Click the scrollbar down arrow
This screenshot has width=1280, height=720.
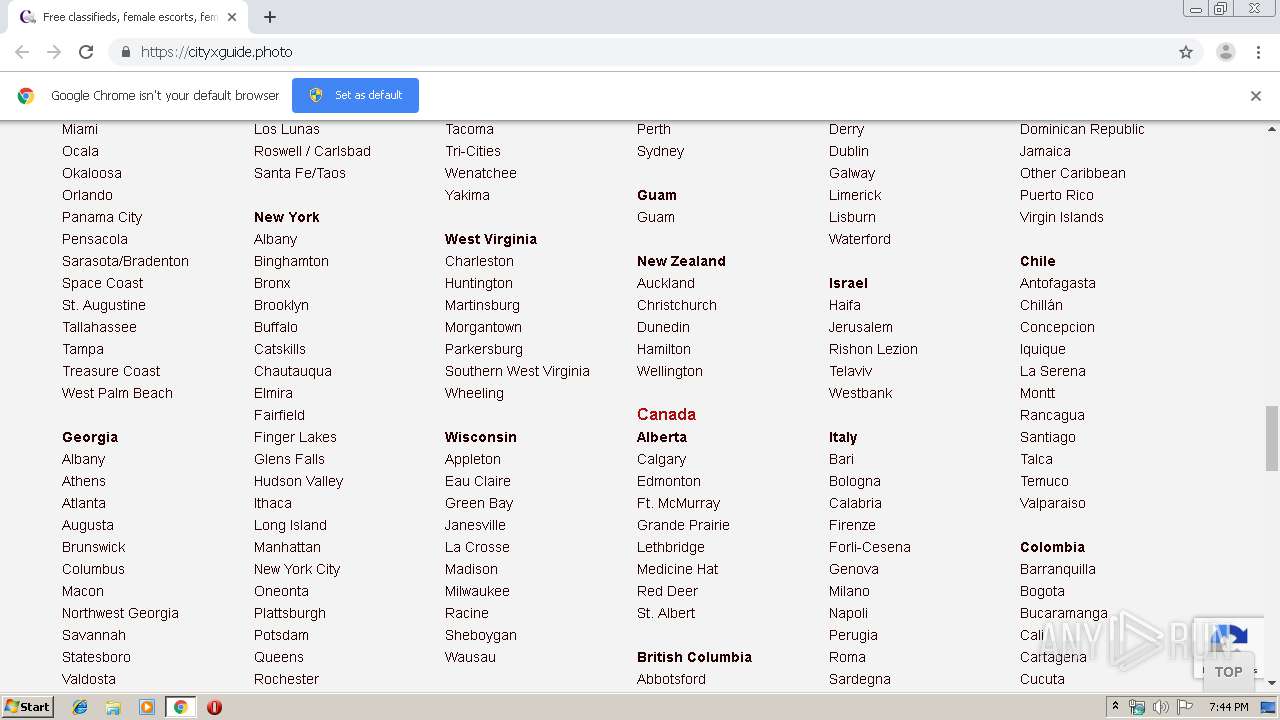(x=1272, y=683)
